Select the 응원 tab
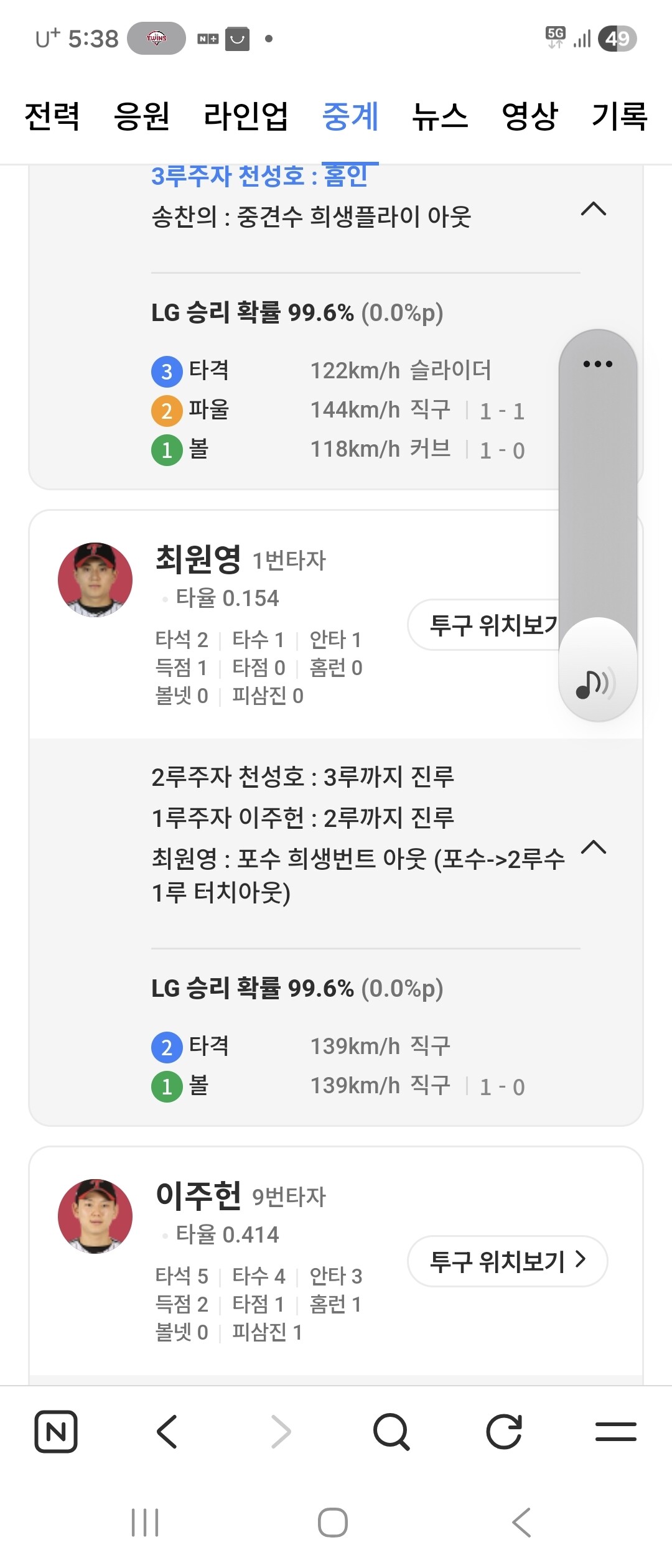 click(x=142, y=116)
